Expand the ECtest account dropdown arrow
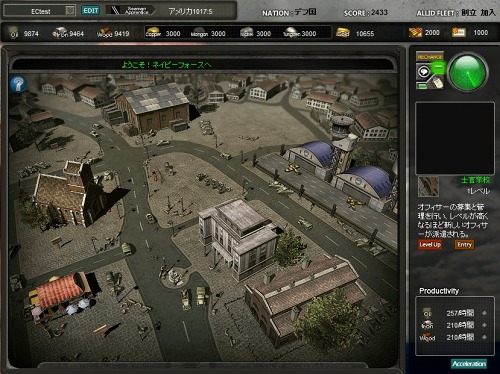This screenshot has height=374, width=500. (70, 11)
